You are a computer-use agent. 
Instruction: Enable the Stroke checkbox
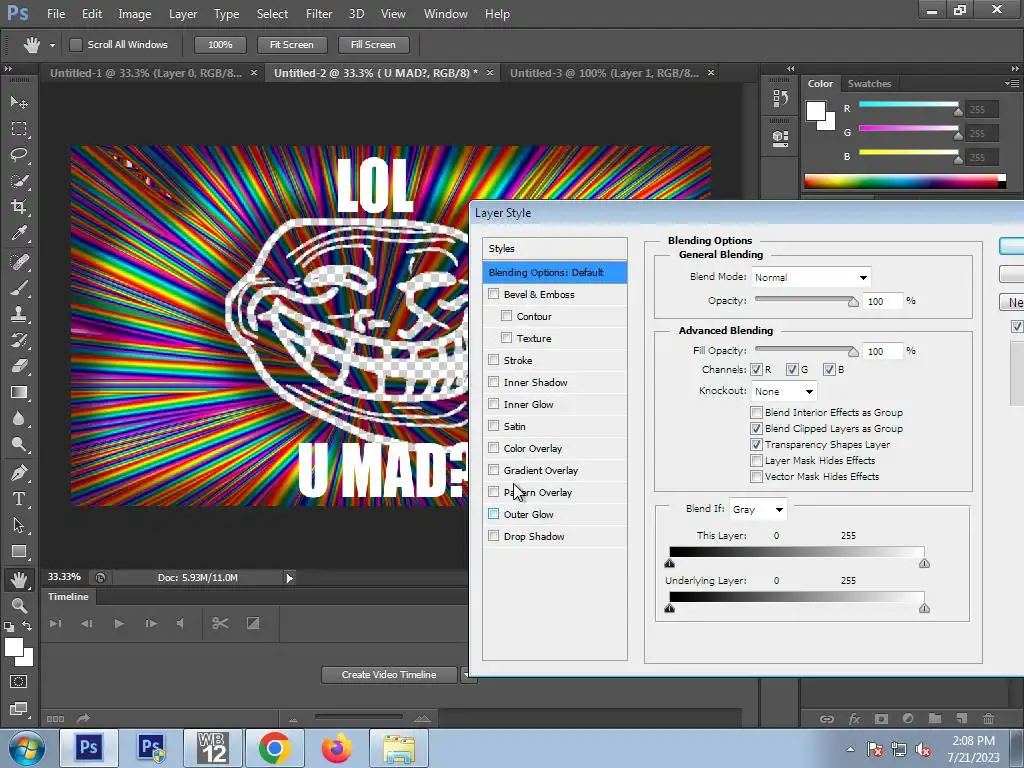click(494, 360)
